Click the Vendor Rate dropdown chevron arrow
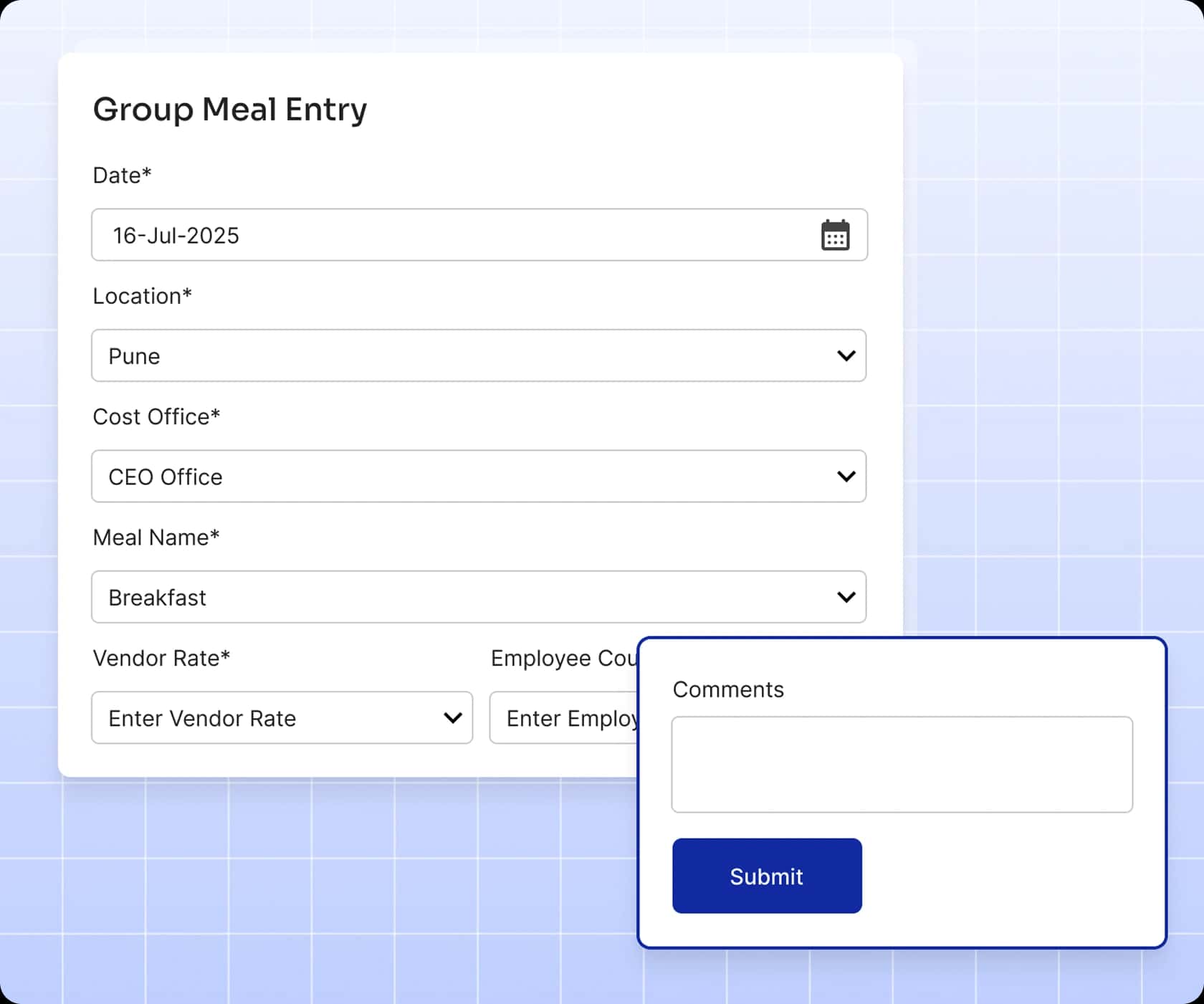The image size is (1204, 1004). pos(452,717)
